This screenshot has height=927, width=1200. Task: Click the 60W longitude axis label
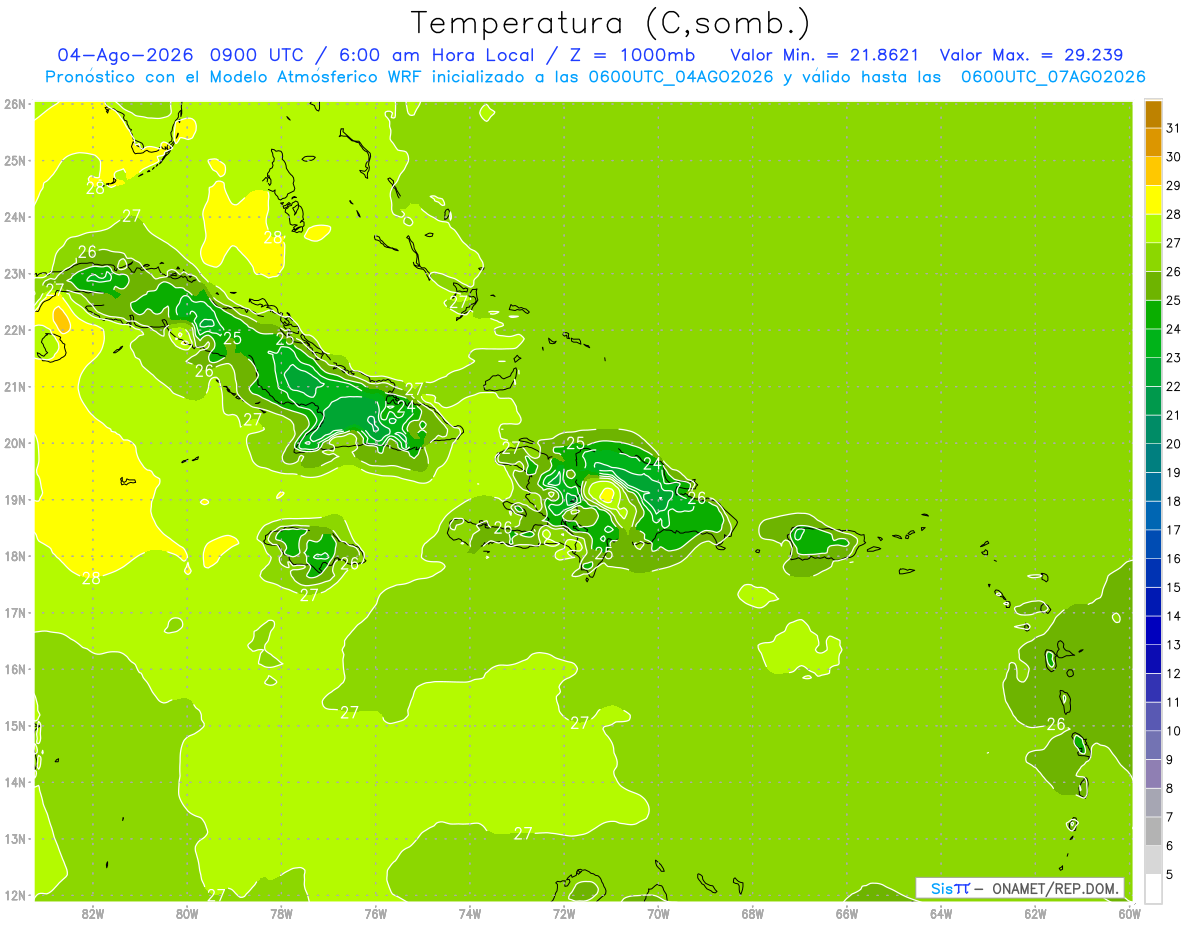pyautogui.click(x=1129, y=913)
